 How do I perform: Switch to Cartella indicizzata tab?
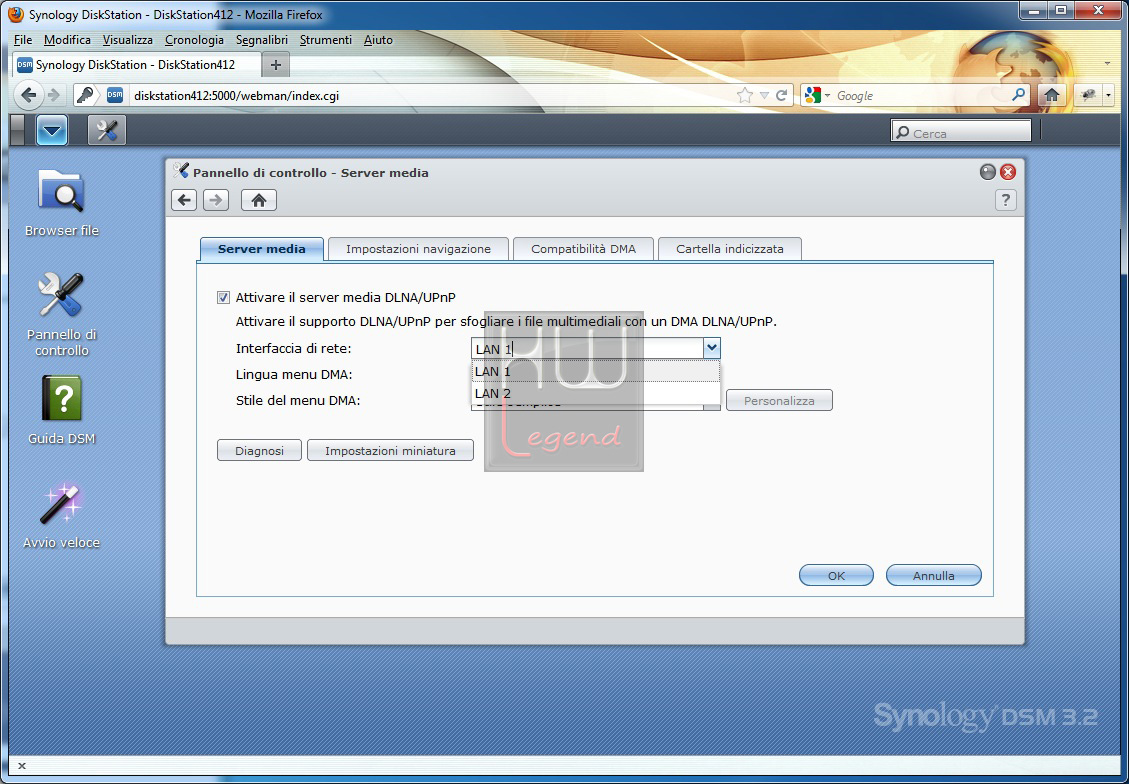(x=729, y=249)
